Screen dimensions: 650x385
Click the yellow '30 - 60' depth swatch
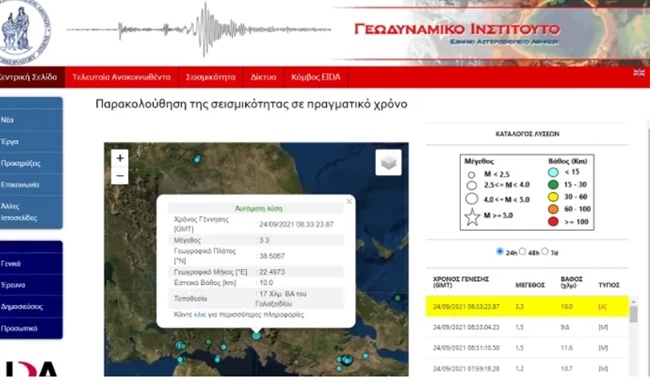pos(553,197)
